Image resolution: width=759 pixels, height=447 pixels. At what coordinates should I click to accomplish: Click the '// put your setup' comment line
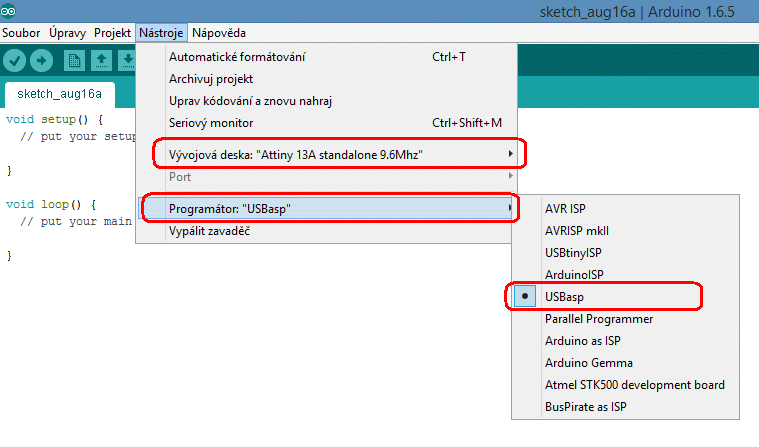coord(78,137)
